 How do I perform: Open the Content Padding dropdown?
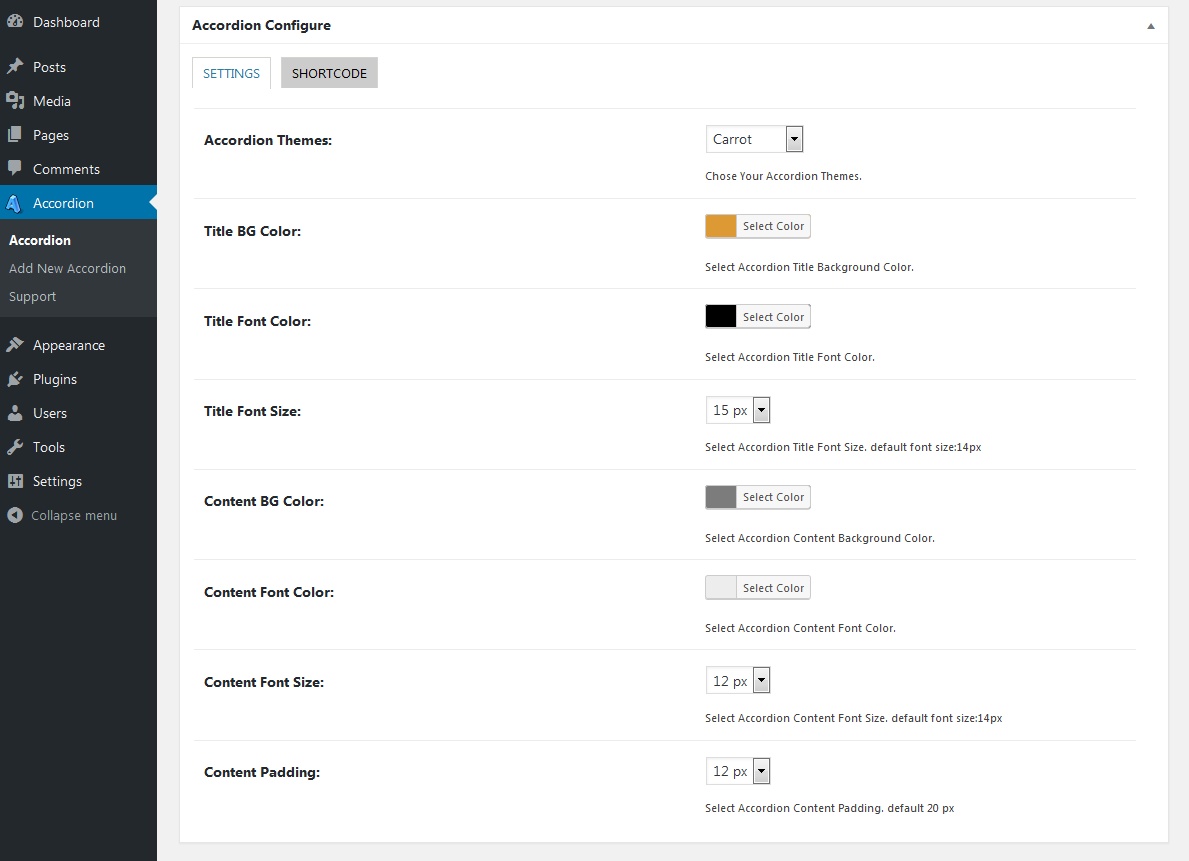pyautogui.click(x=737, y=771)
